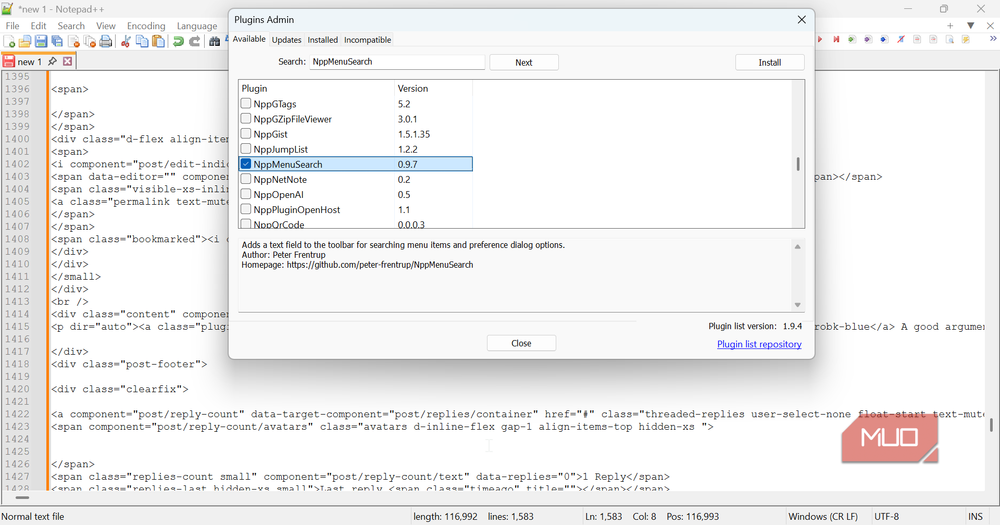
Task: Click the Close All documents icon
Action: [x=90, y=41]
